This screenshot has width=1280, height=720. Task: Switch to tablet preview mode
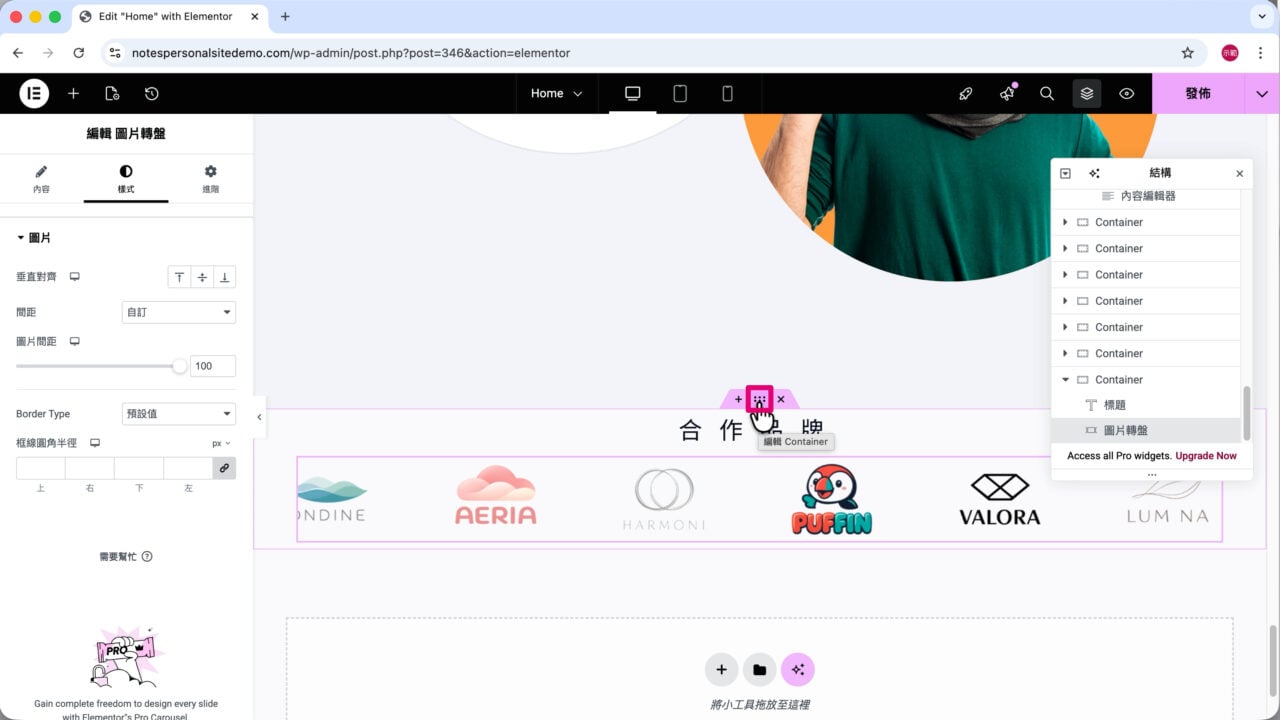pos(680,93)
